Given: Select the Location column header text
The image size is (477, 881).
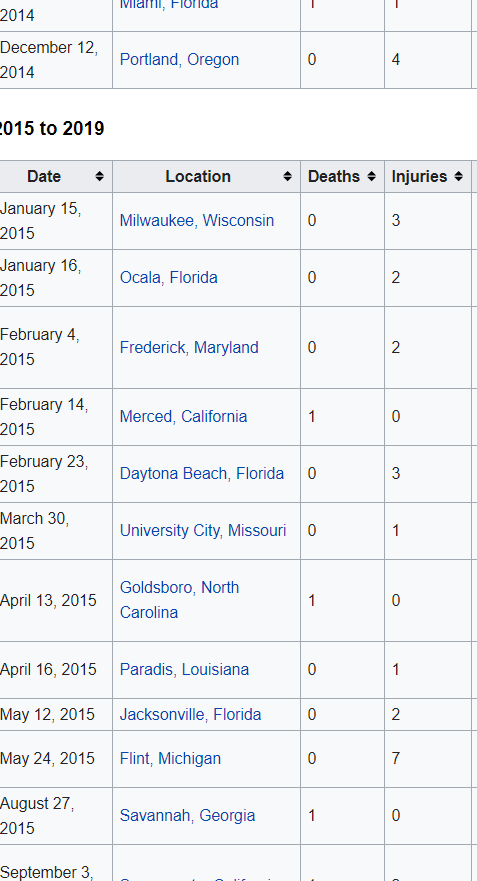Looking at the screenshot, I should point(198,176).
